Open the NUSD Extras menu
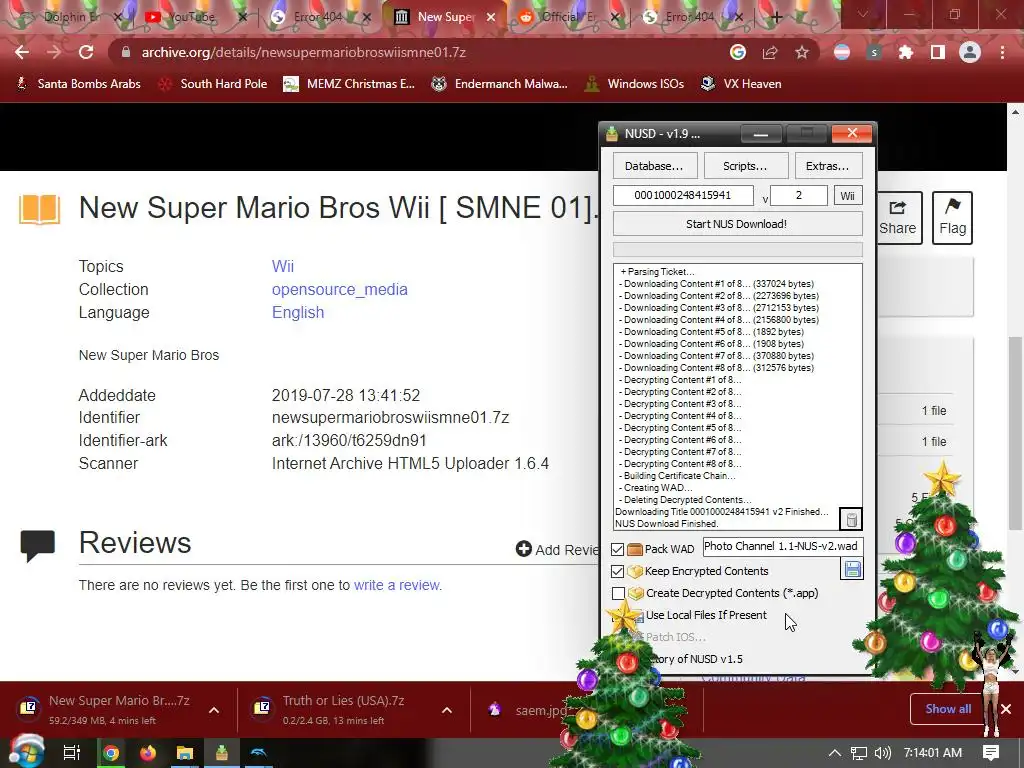Screen dimensions: 1024x768 click(828, 166)
